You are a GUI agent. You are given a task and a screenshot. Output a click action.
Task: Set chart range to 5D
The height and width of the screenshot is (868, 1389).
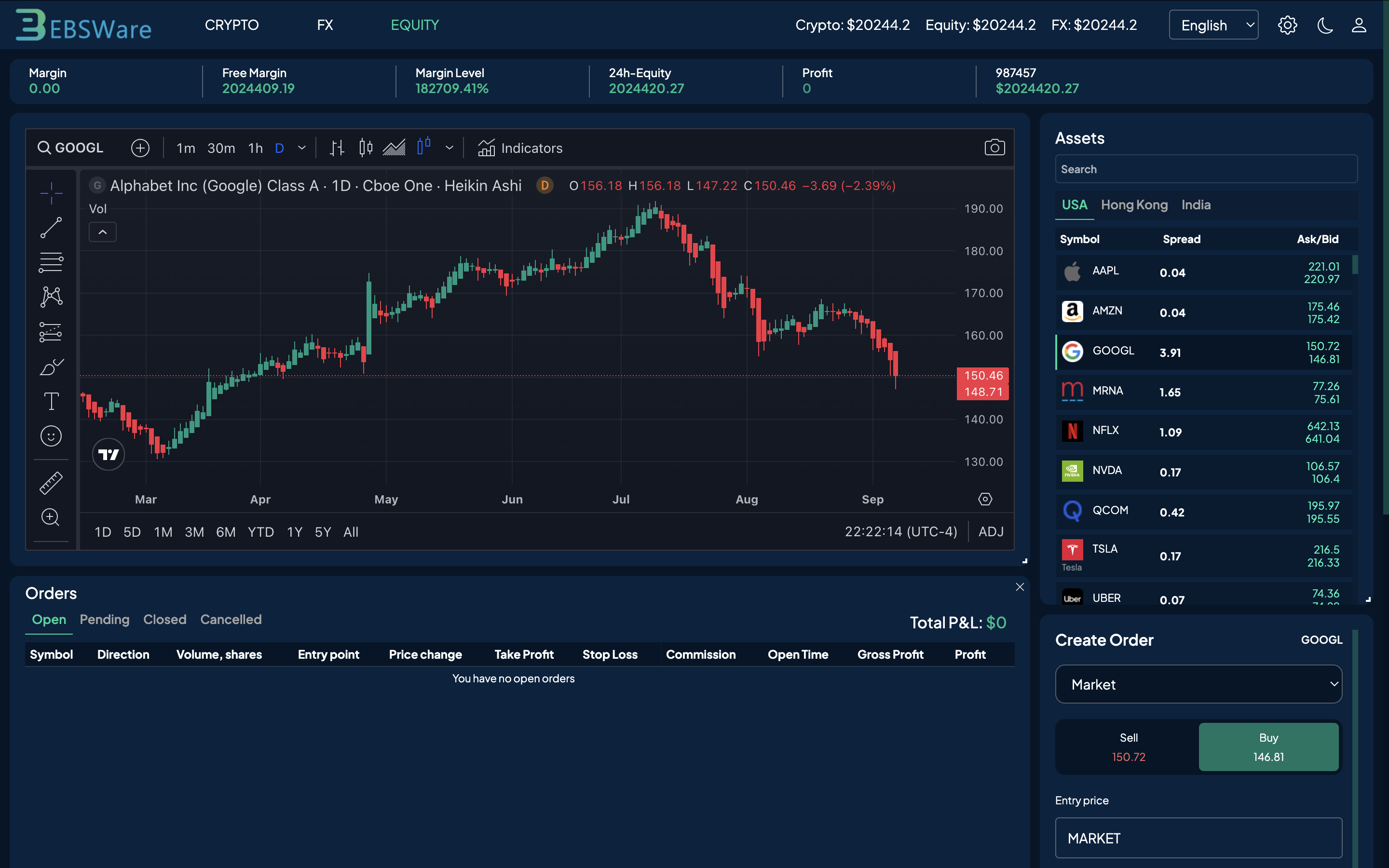click(x=132, y=532)
